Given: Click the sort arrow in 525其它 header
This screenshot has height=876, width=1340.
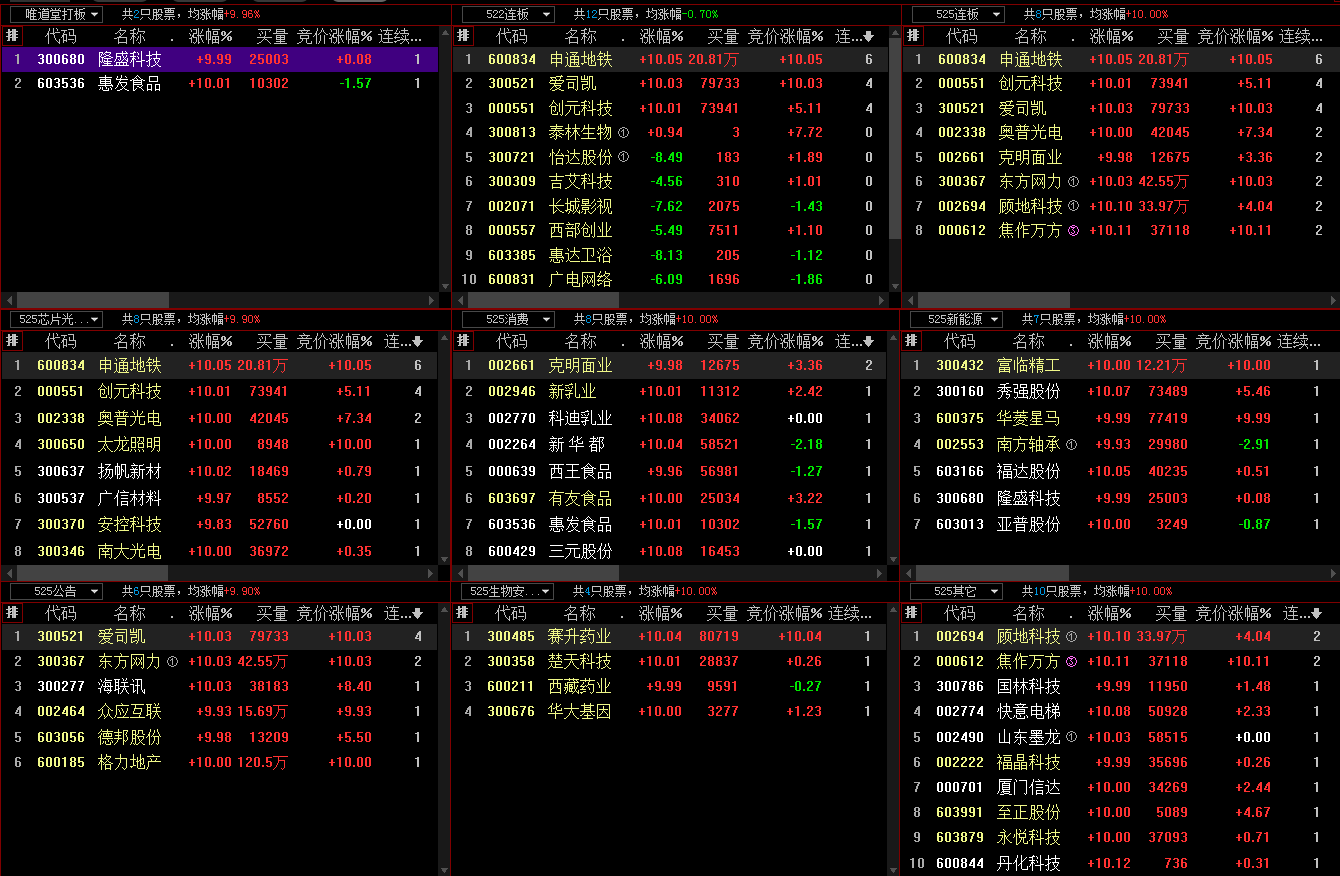Looking at the screenshot, I should click(x=1318, y=613).
